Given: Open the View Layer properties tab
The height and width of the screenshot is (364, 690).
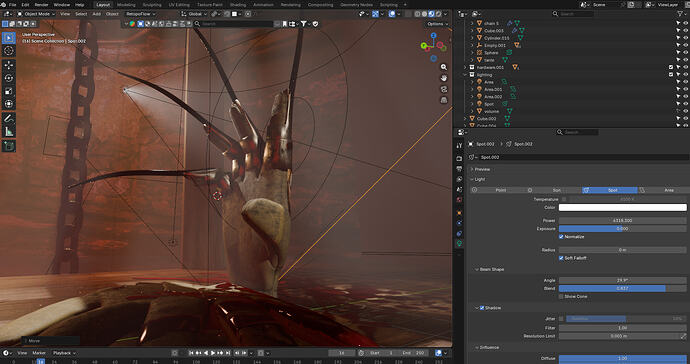Looking at the screenshot, I should coord(459,179).
